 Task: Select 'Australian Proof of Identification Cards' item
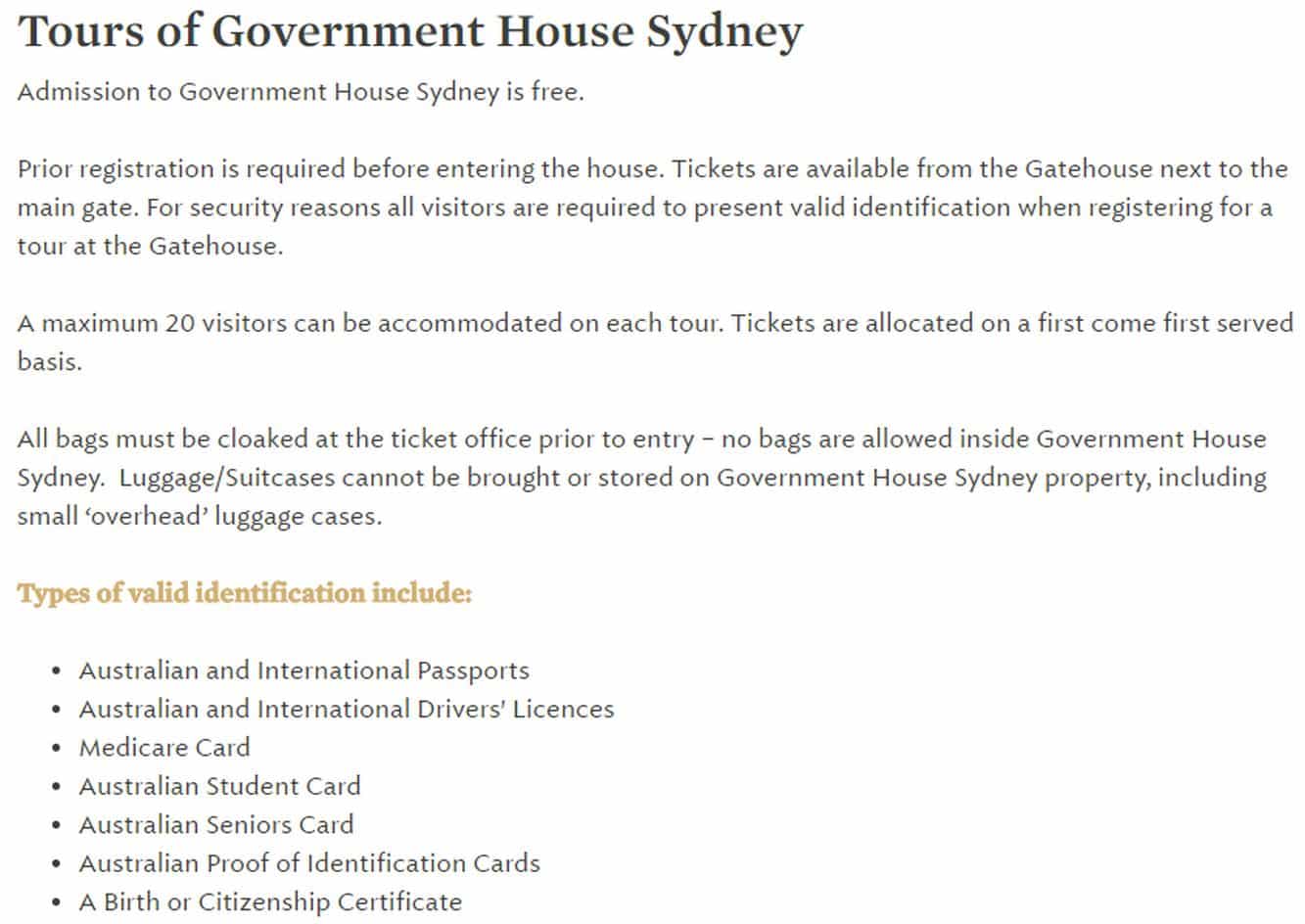(x=309, y=863)
